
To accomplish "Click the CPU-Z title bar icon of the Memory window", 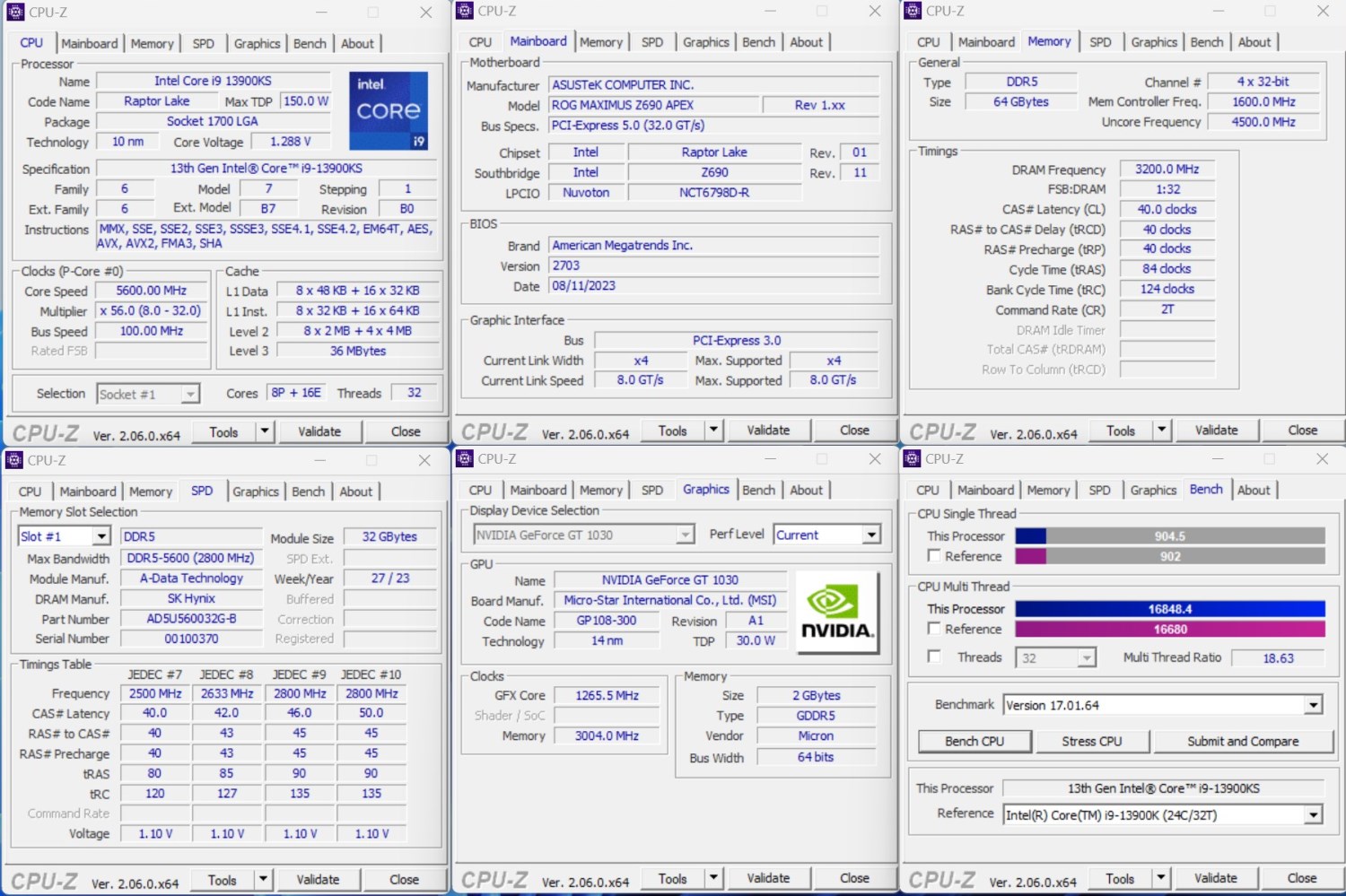I will coord(913,11).
